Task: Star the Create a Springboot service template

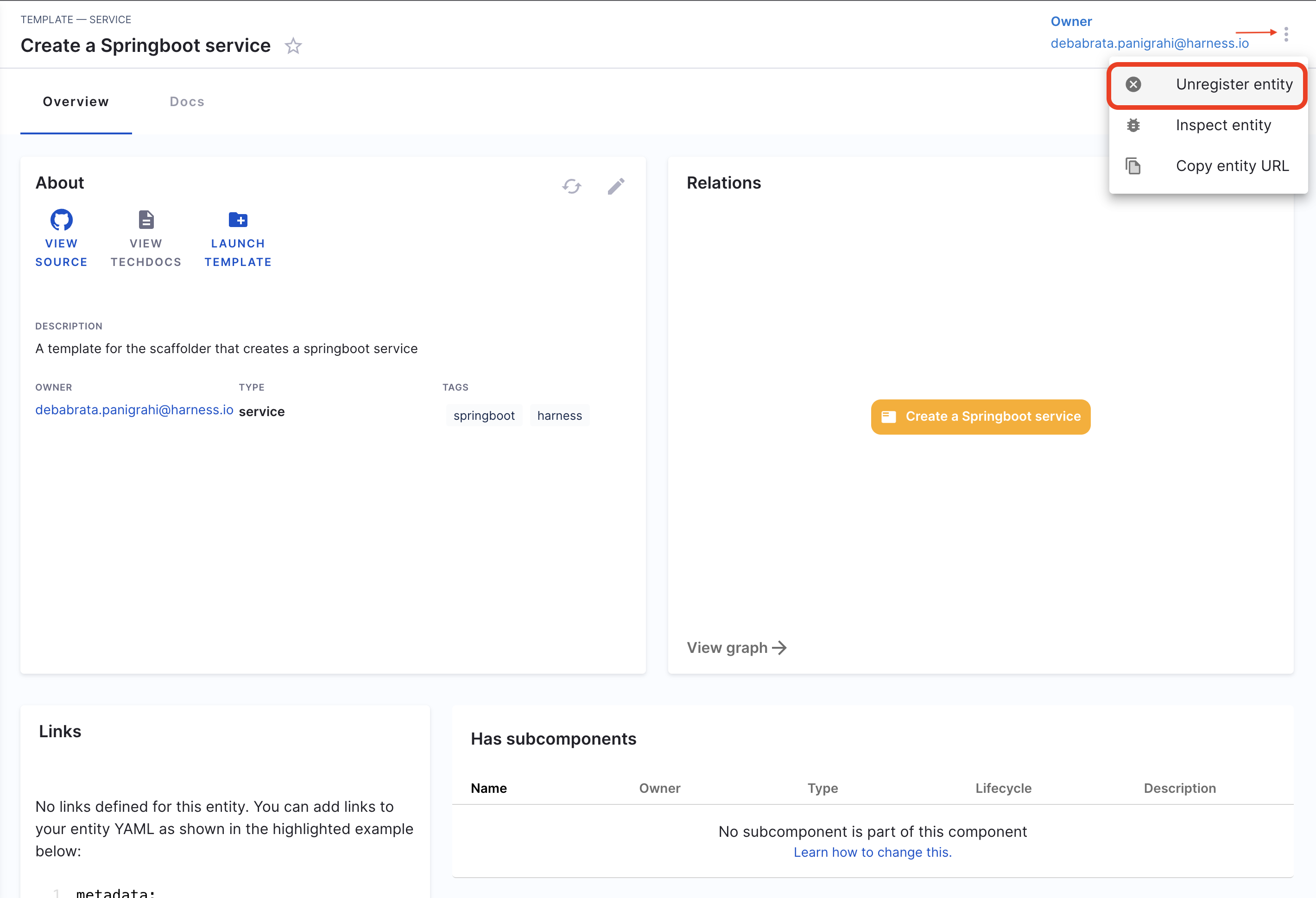Action: click(x=293, y=46)
